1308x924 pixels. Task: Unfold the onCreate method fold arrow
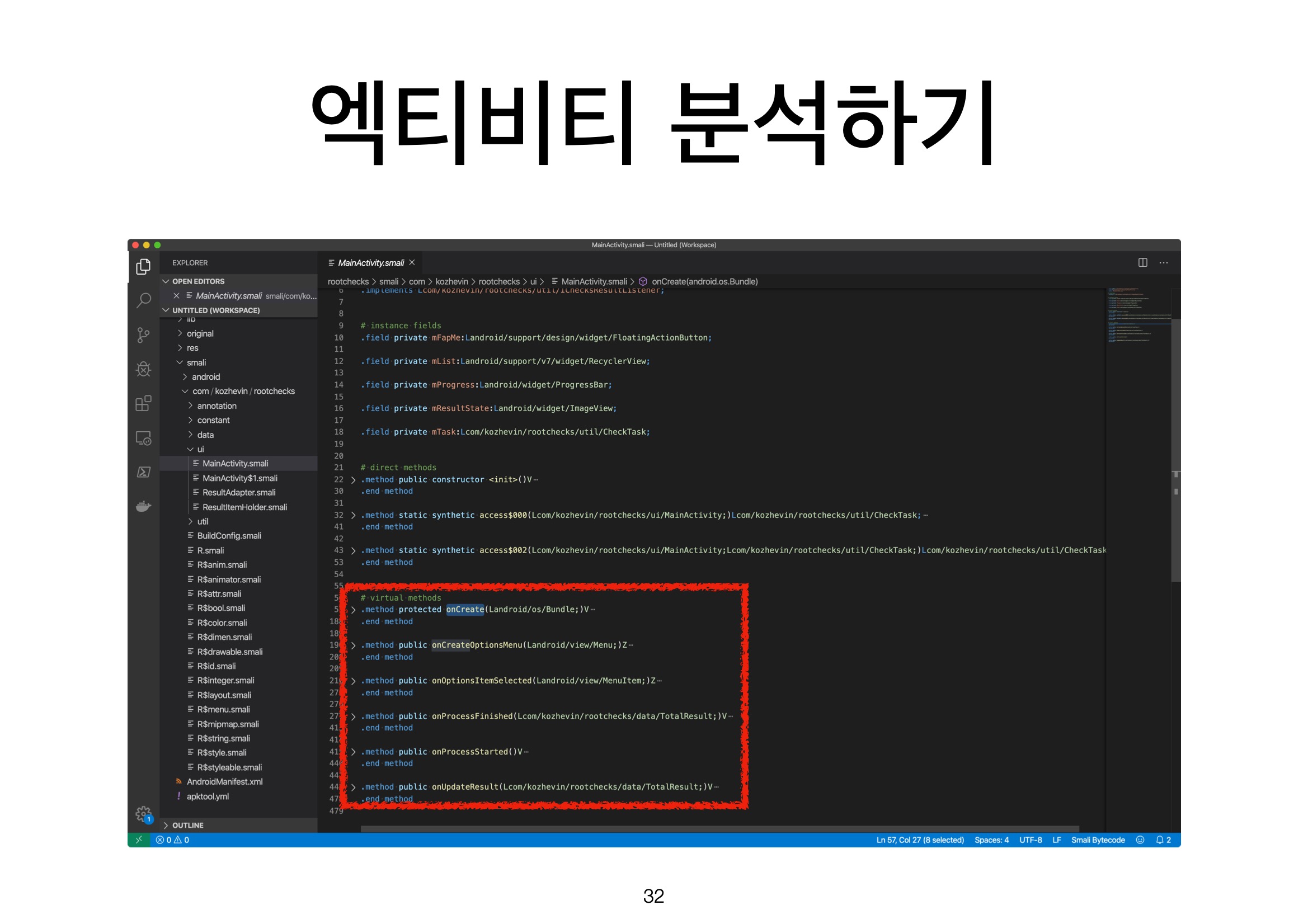(x=354, y=610)
